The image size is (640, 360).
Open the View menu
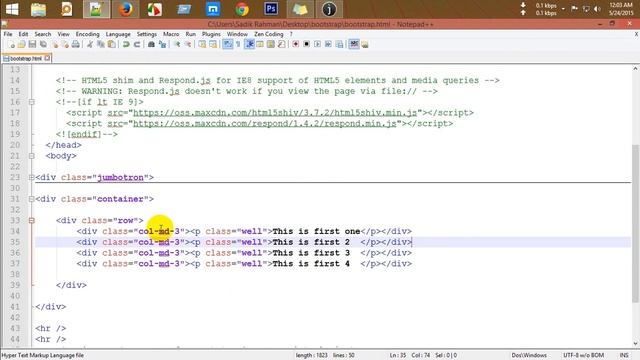63,34
